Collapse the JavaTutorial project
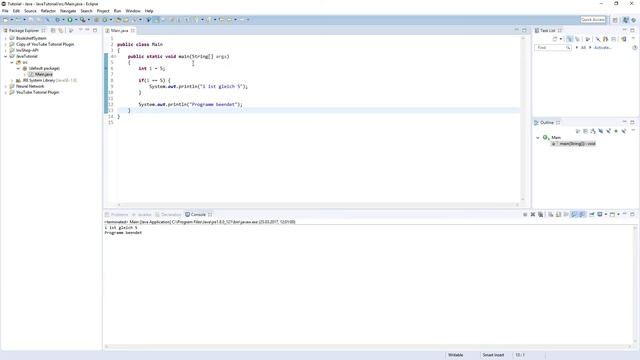 5,56
